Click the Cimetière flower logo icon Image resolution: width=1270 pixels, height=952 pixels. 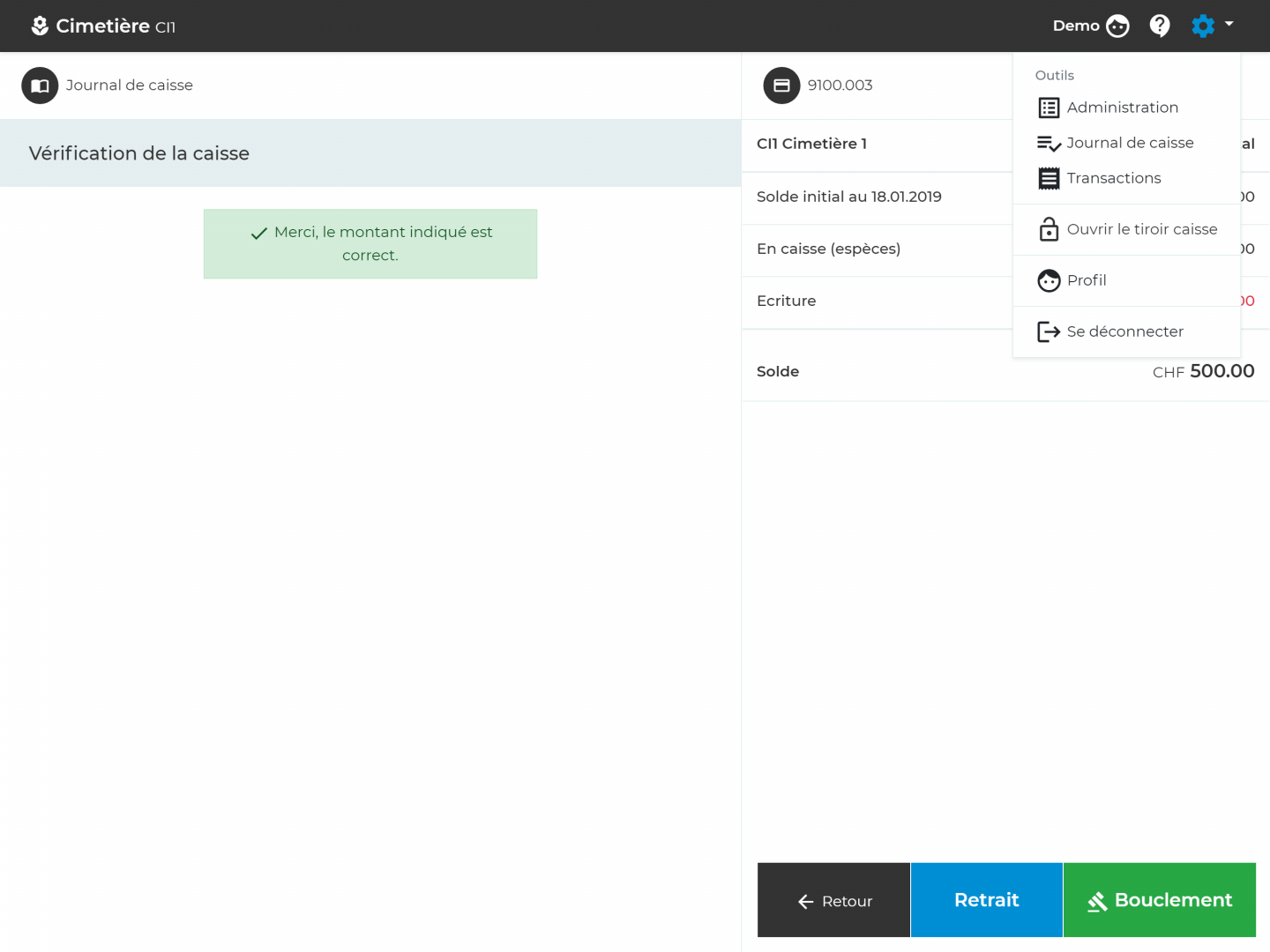40,26
